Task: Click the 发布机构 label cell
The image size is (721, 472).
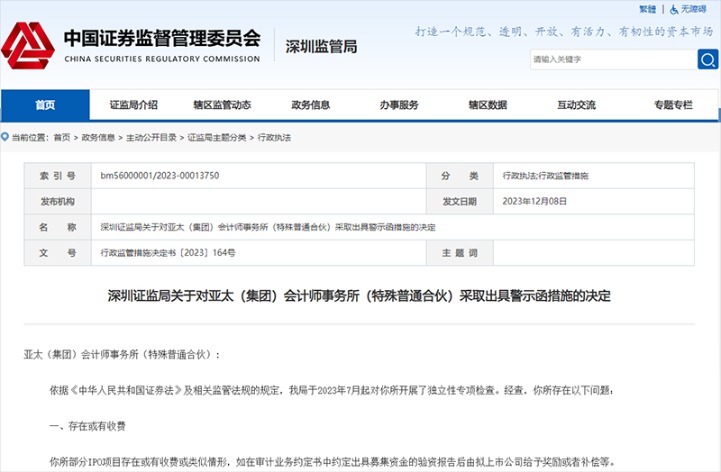Action: point(57,201)
